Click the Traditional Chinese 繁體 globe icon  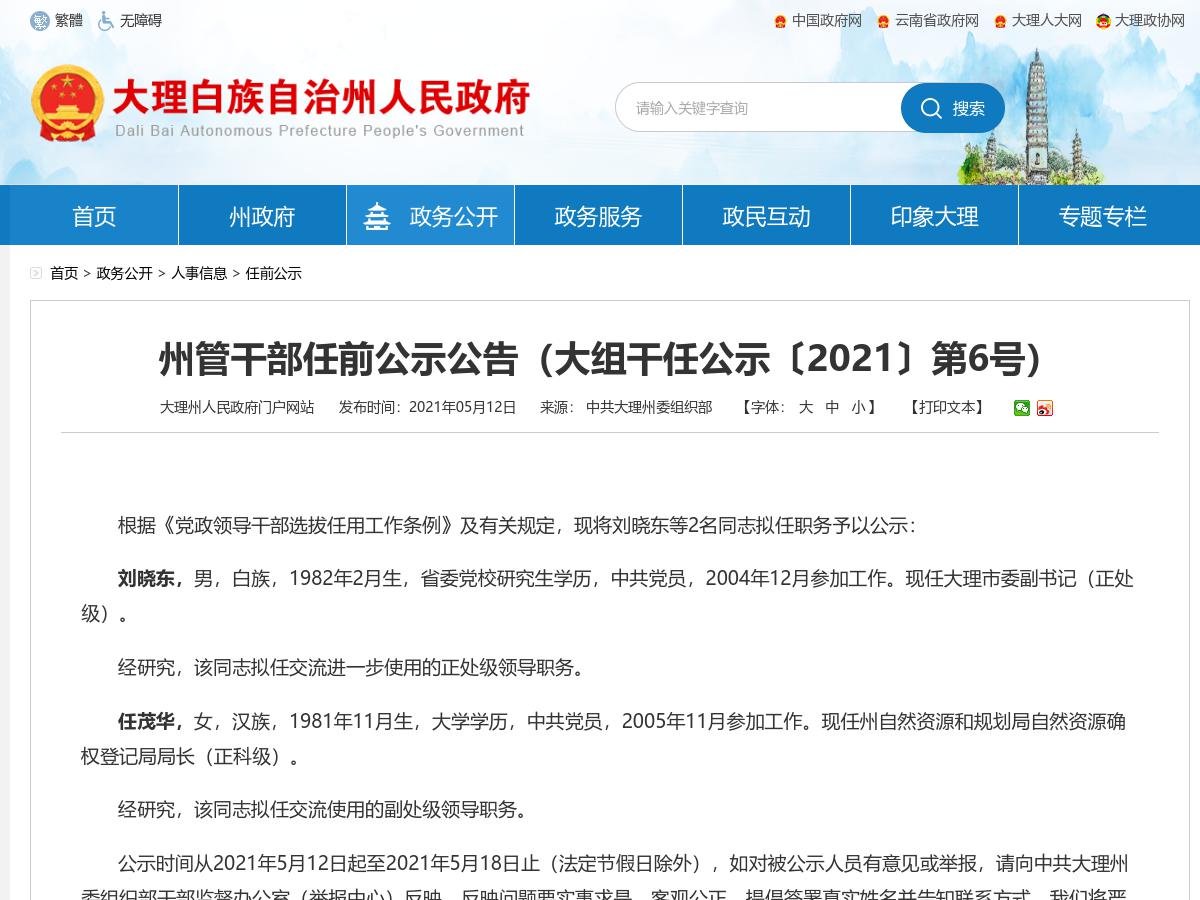point(40,21)
